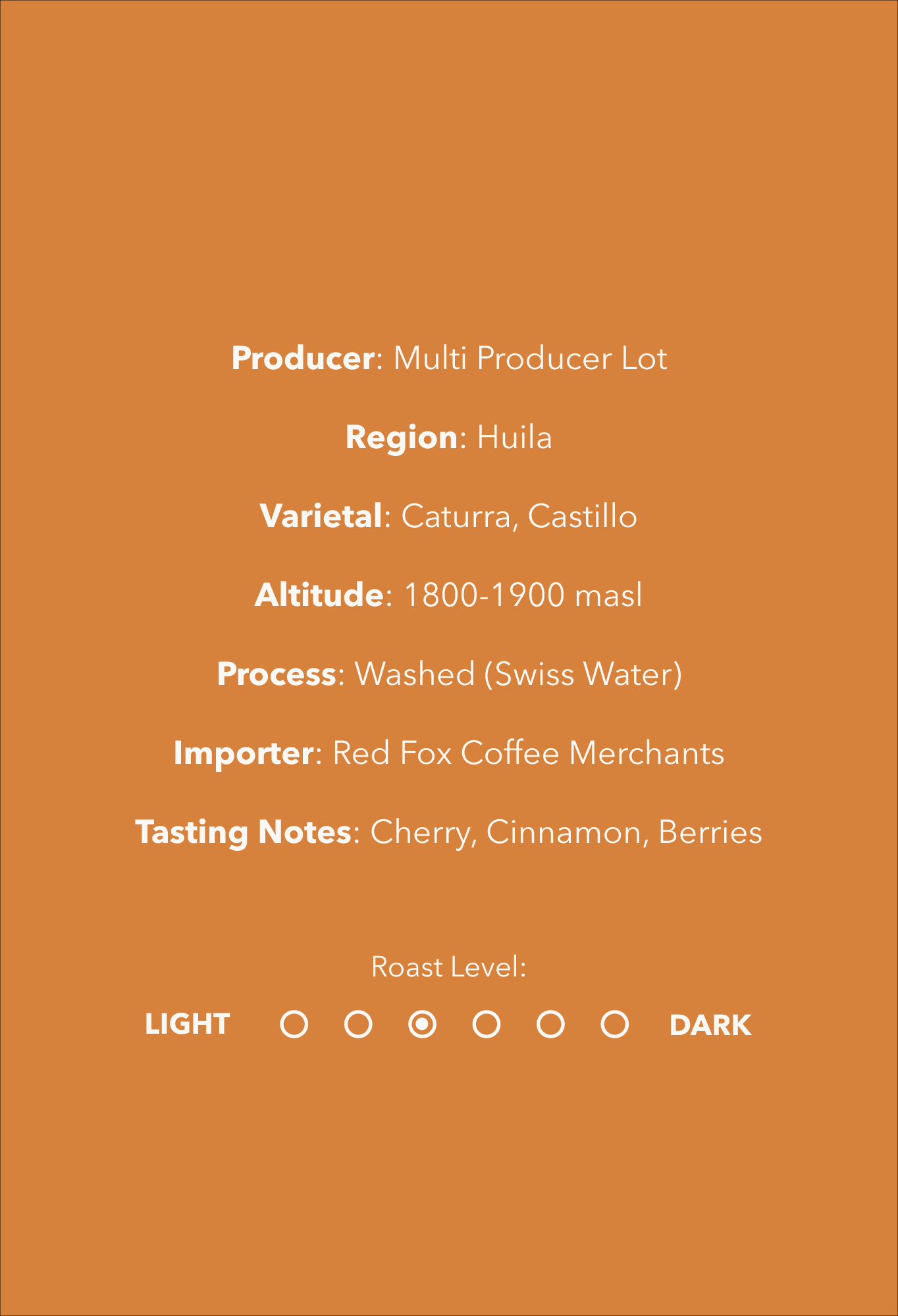
Task: Select the fourth roast circle from LIGHT
Action: 487,1025
